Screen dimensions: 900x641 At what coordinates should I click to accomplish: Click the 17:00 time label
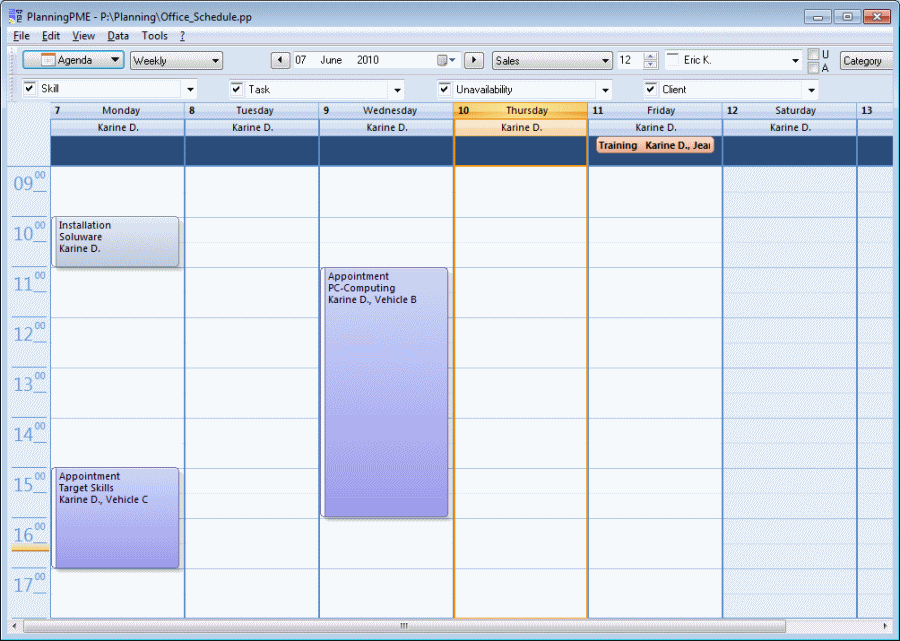coord(29,584)
